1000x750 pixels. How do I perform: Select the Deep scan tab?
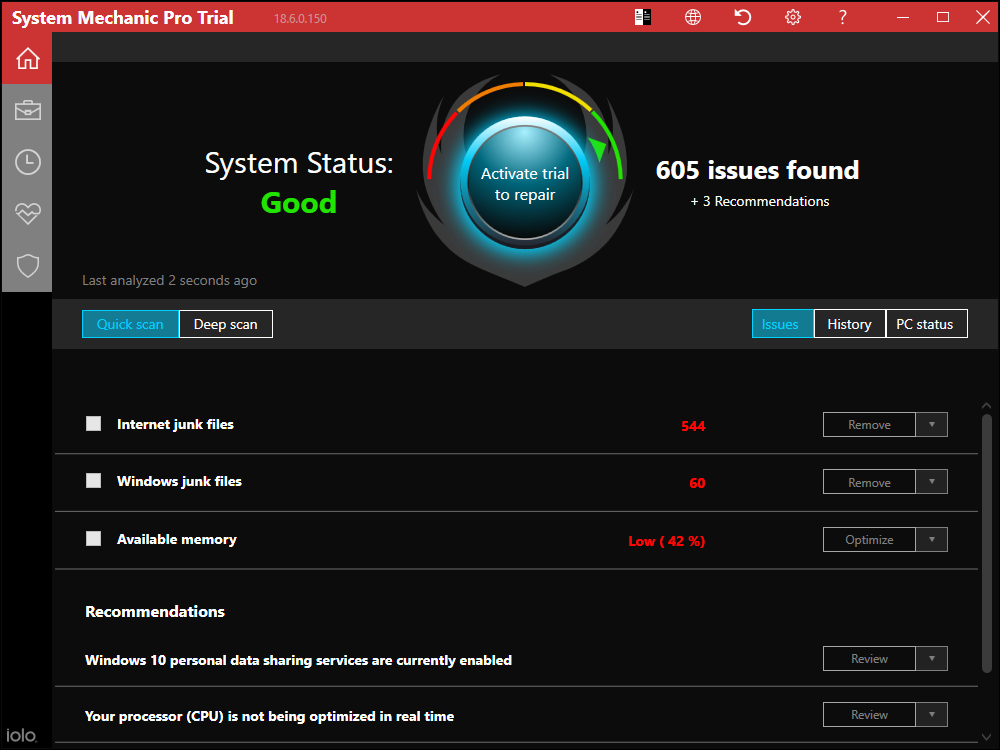pos(225,323)
